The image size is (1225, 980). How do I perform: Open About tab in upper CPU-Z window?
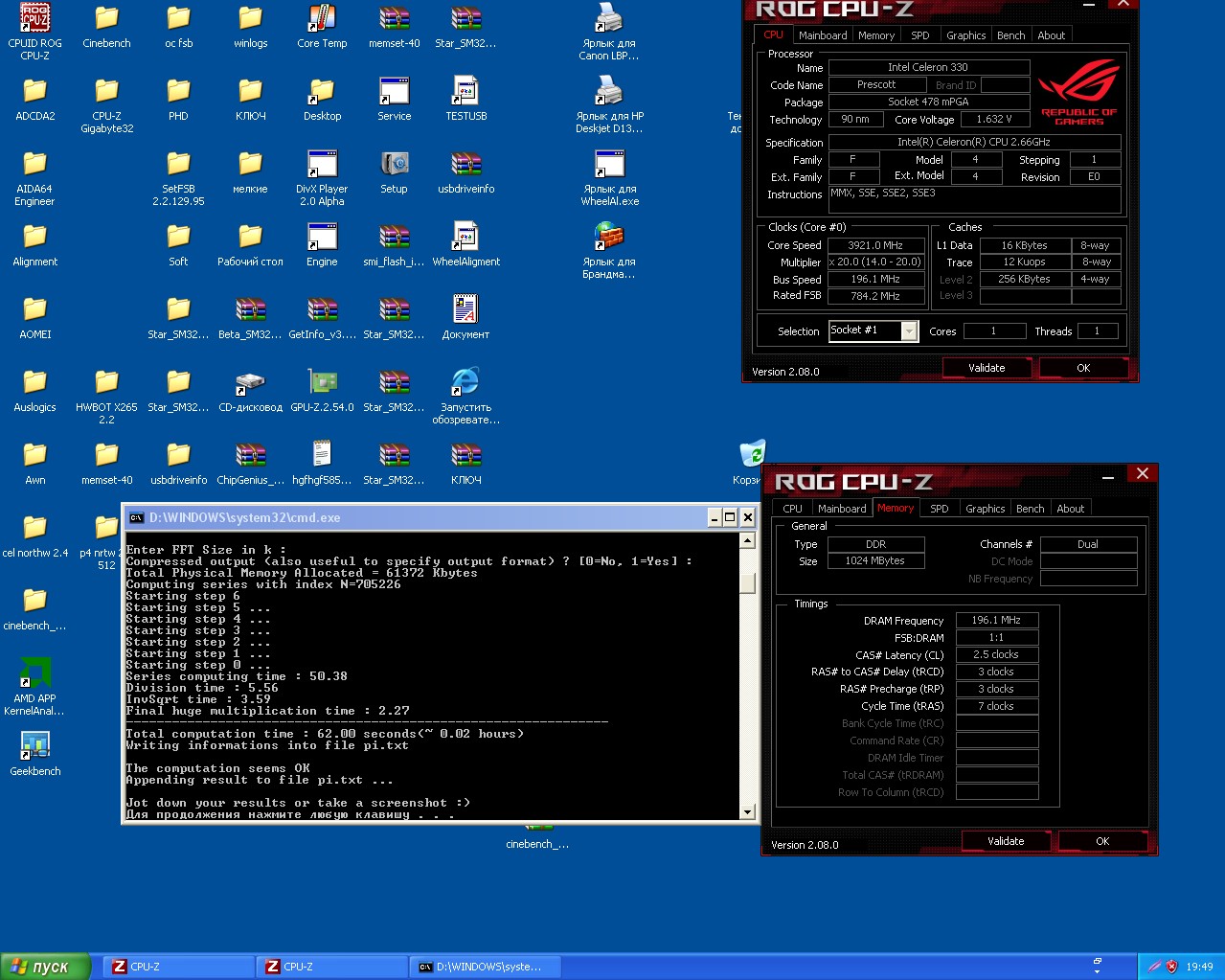tap(1051, 35)
